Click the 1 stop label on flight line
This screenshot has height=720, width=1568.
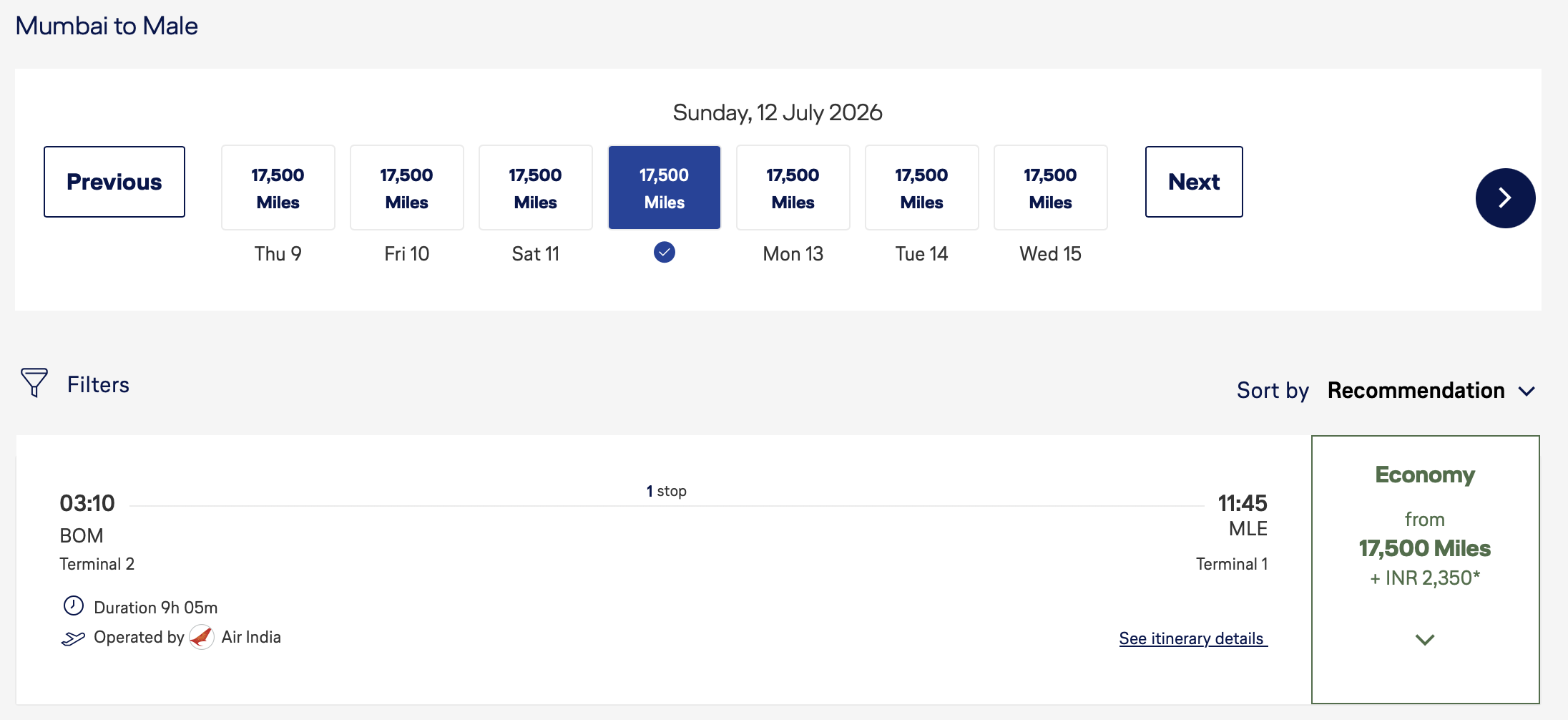(666, 491)
